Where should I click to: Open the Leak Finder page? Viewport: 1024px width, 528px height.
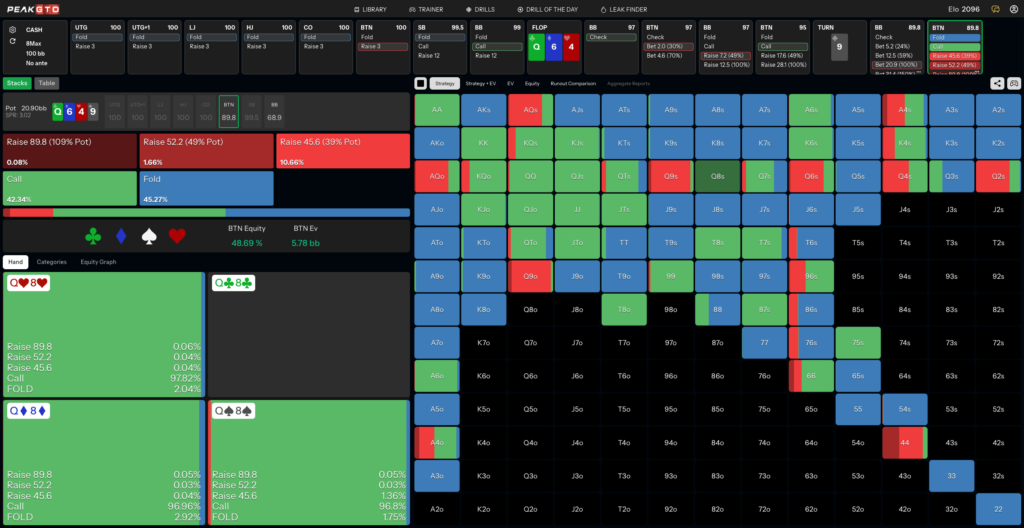pyautogui.click(x=623, y=10)
